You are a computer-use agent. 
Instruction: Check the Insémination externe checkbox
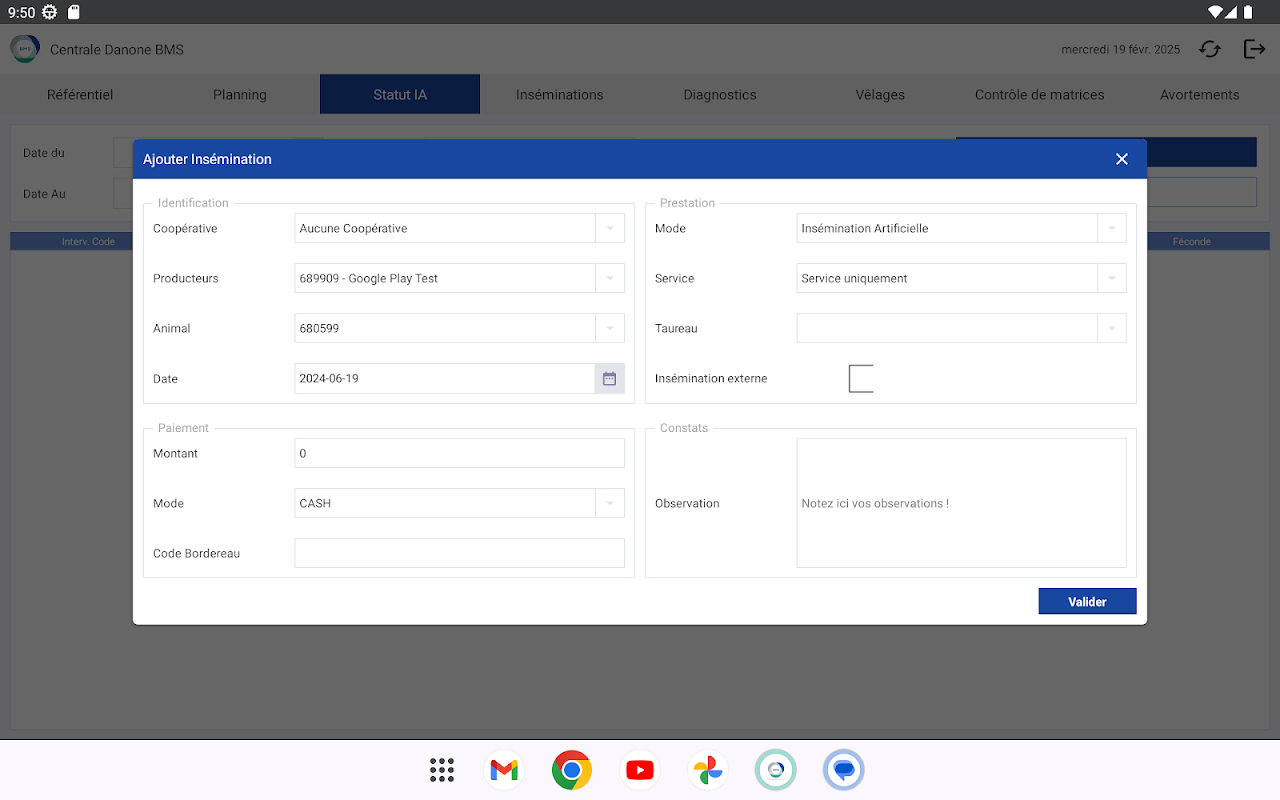point(861,379)
